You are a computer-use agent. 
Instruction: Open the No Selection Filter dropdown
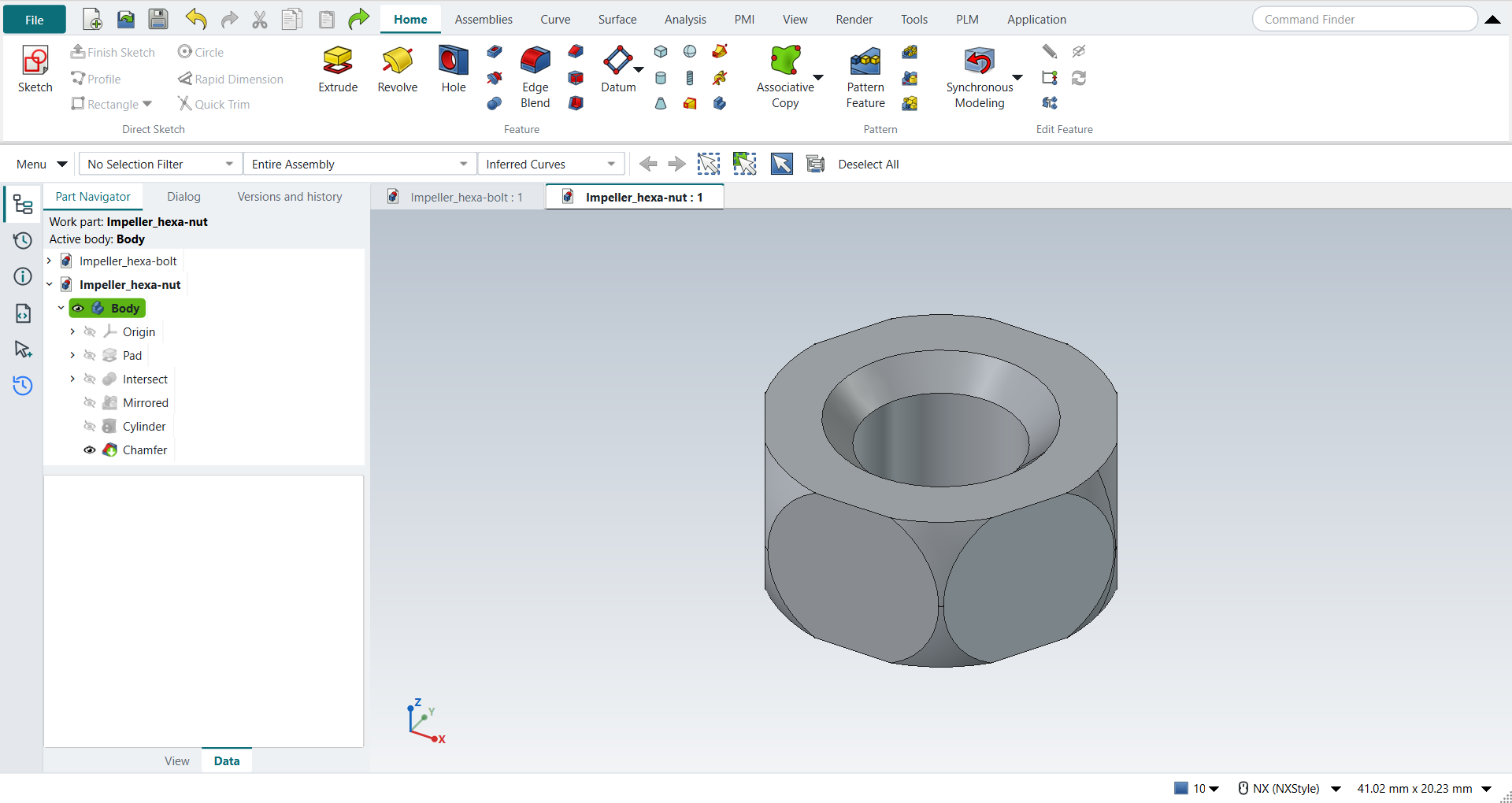click(x=161, y=164)
